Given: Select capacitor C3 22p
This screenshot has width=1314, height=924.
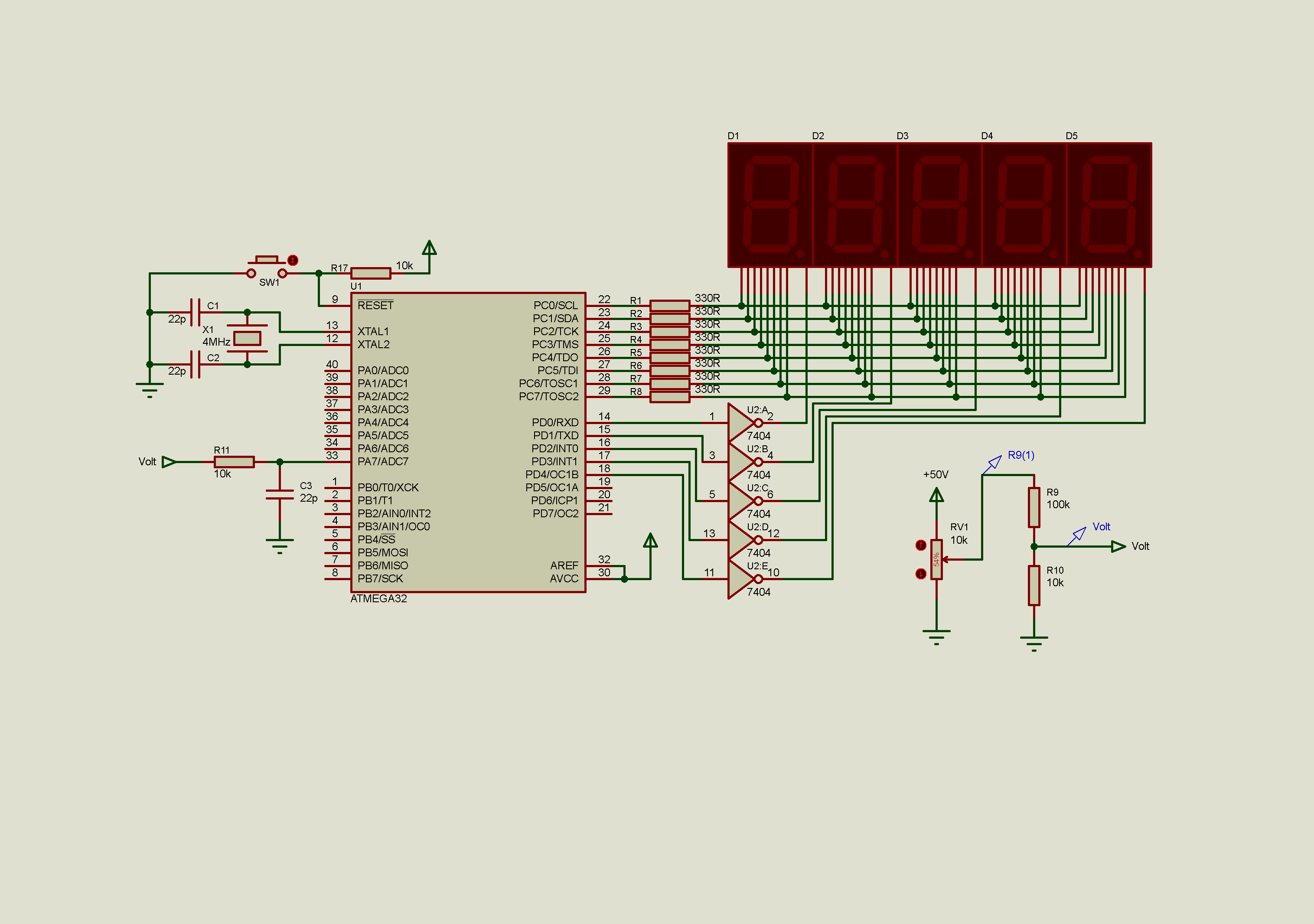Looking at the screenshot, I should (x=280, y=495).
